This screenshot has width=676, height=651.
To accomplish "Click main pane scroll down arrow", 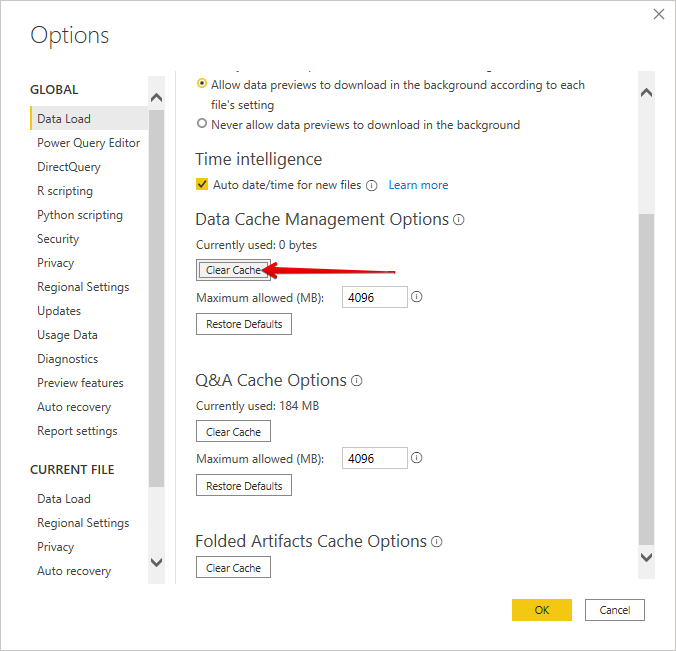I will click(x=646, y=557).
